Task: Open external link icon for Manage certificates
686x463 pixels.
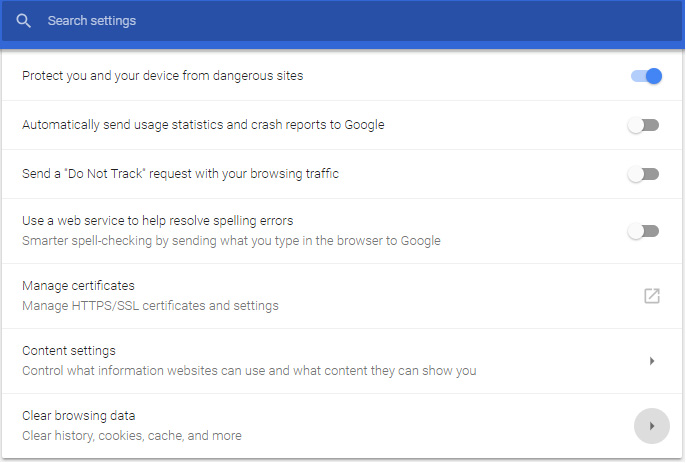Action: tap(651, 296)
